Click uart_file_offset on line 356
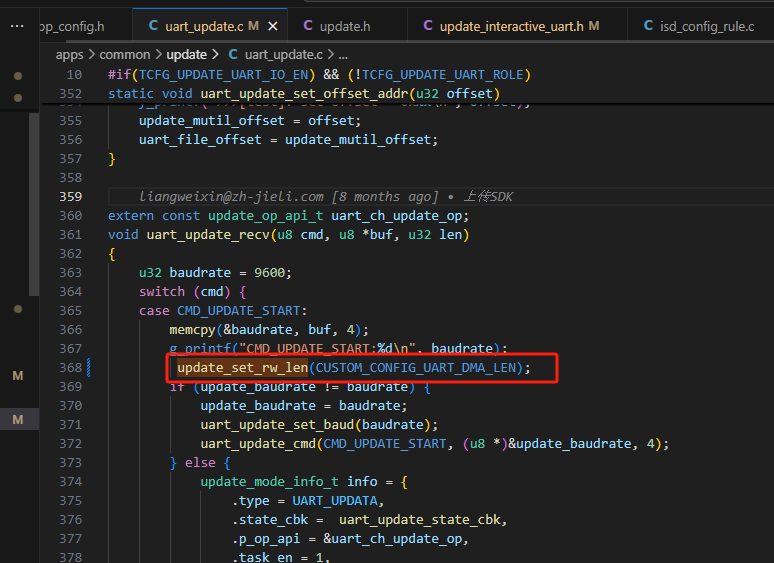The width and height of the screenshot is (774, 563). pos(200,140)
